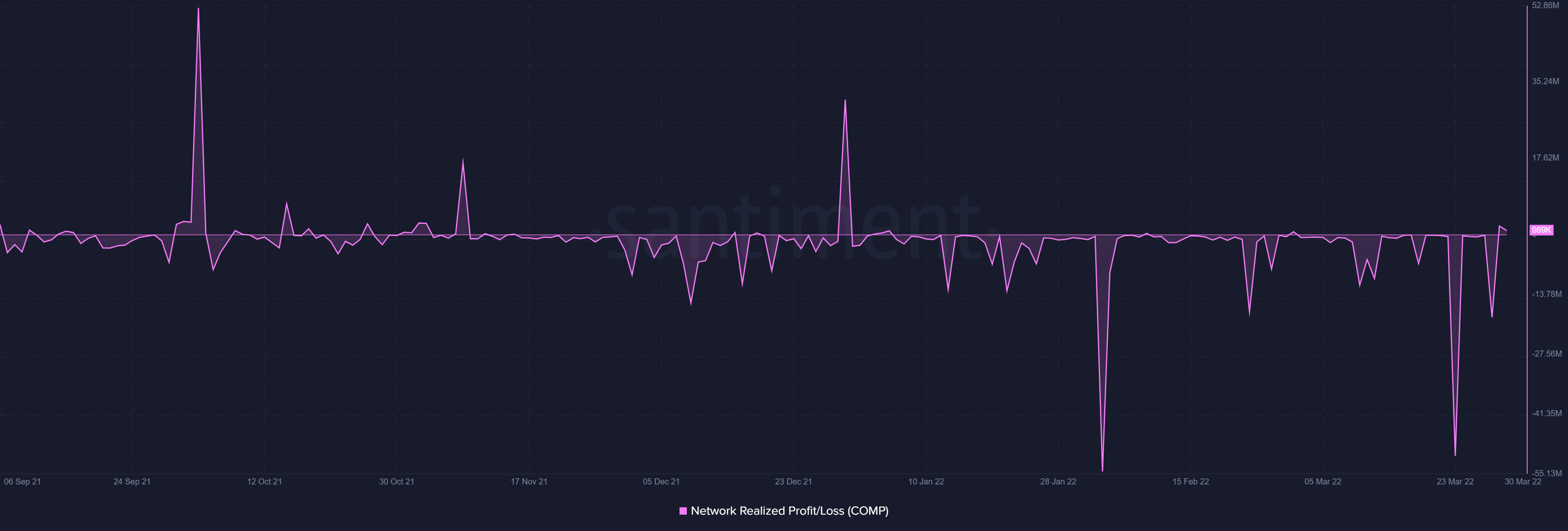Click the 12 Oct 21 date tick
This screenshot has width=1568, height=531.
[264, 482]
